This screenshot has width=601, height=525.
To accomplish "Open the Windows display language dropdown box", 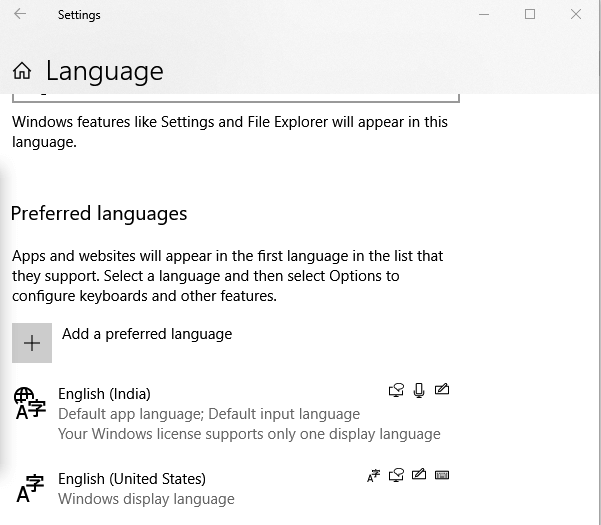I will click(236, 98).
